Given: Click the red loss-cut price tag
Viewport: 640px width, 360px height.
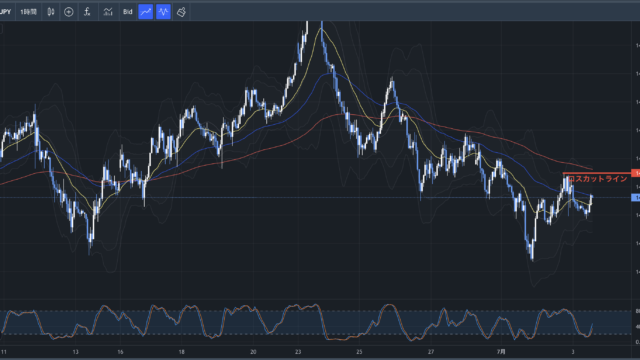Looking at the screenshot, I should click(x=636, y=173).
